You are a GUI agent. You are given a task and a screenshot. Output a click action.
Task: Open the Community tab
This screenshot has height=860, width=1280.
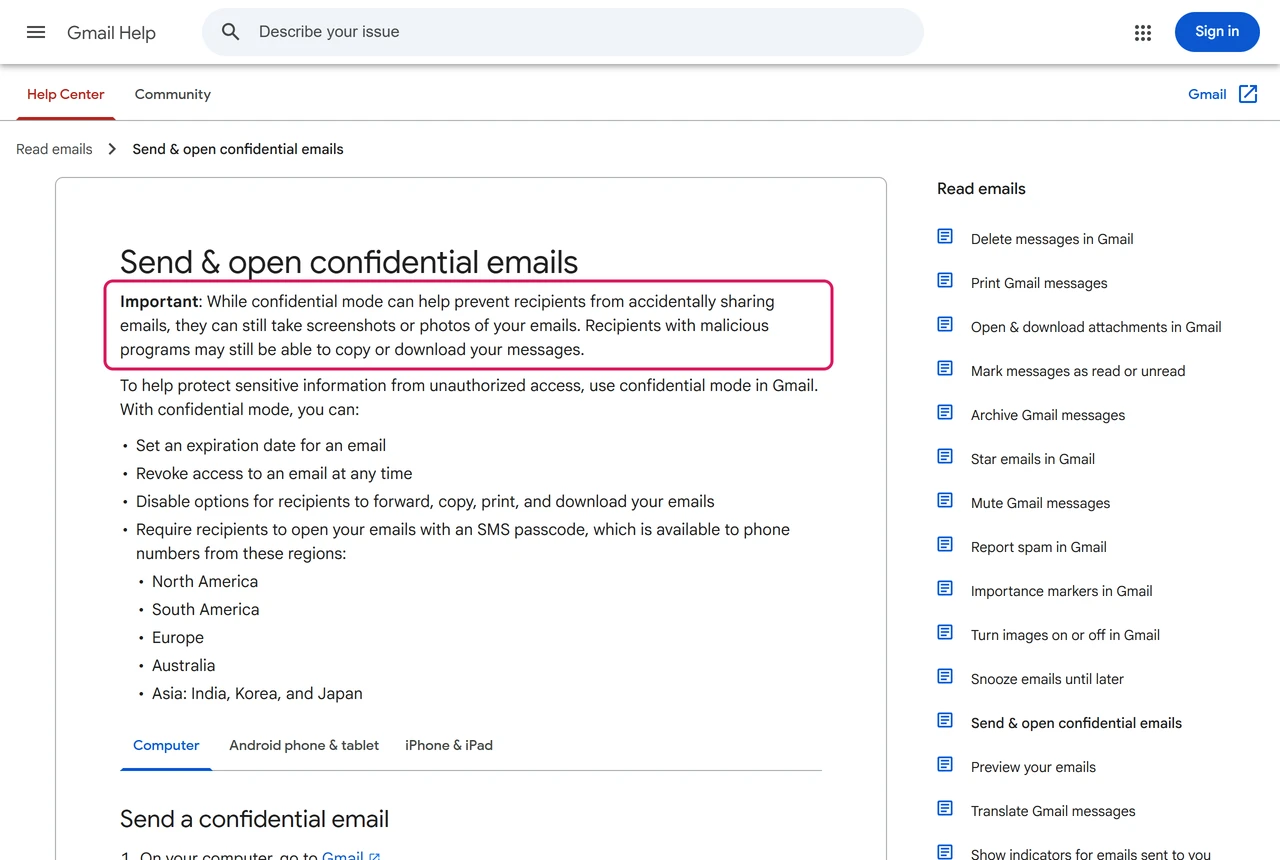pyautogui.click(x=173, y=94)
